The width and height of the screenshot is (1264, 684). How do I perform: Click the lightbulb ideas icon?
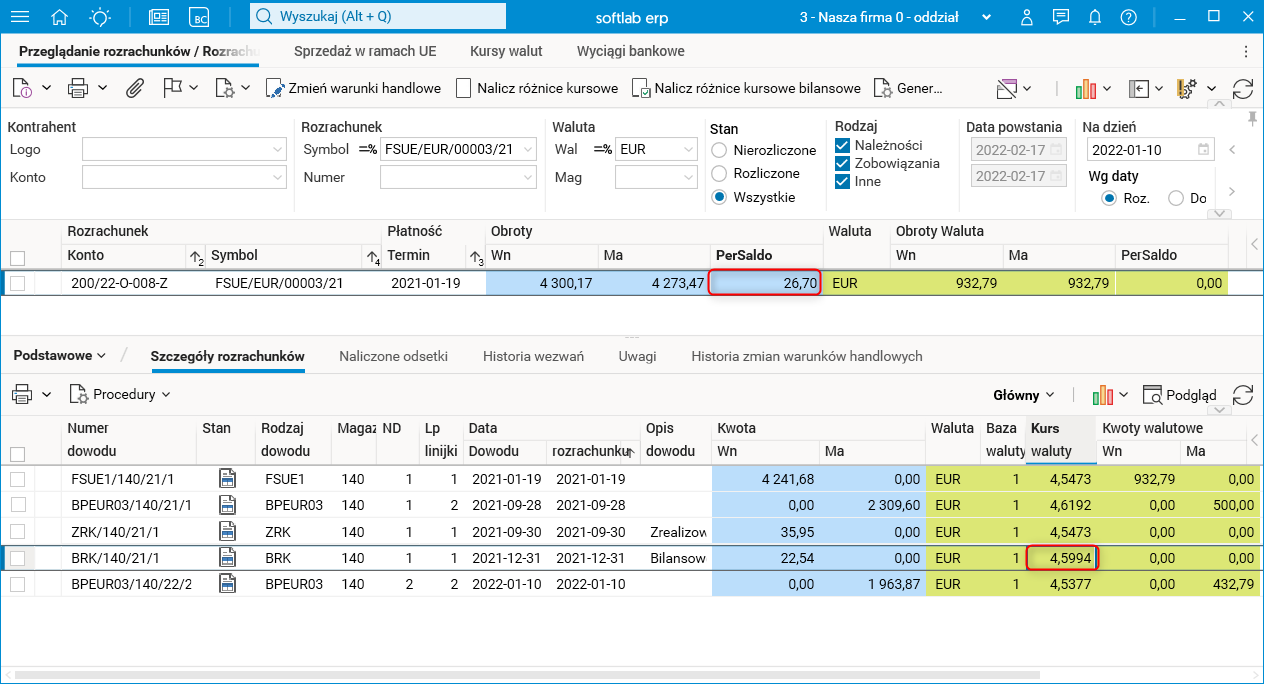click(100, 17)
